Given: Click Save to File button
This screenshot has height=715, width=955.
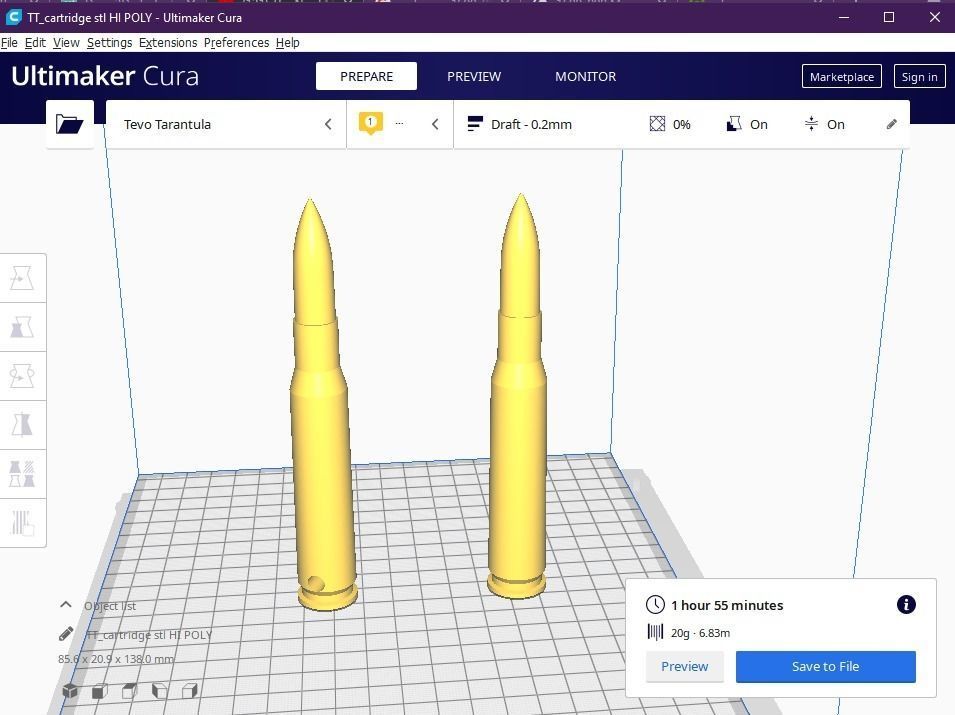Looking at the screenshot, I should coord(825,666).
